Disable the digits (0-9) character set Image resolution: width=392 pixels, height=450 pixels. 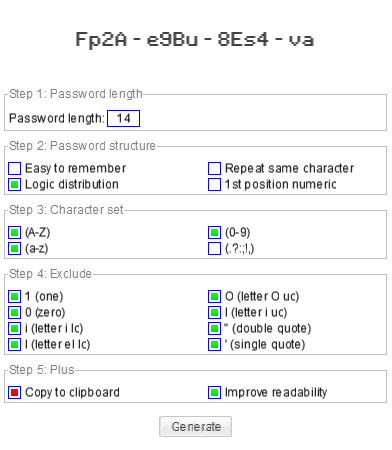(214, 232)
